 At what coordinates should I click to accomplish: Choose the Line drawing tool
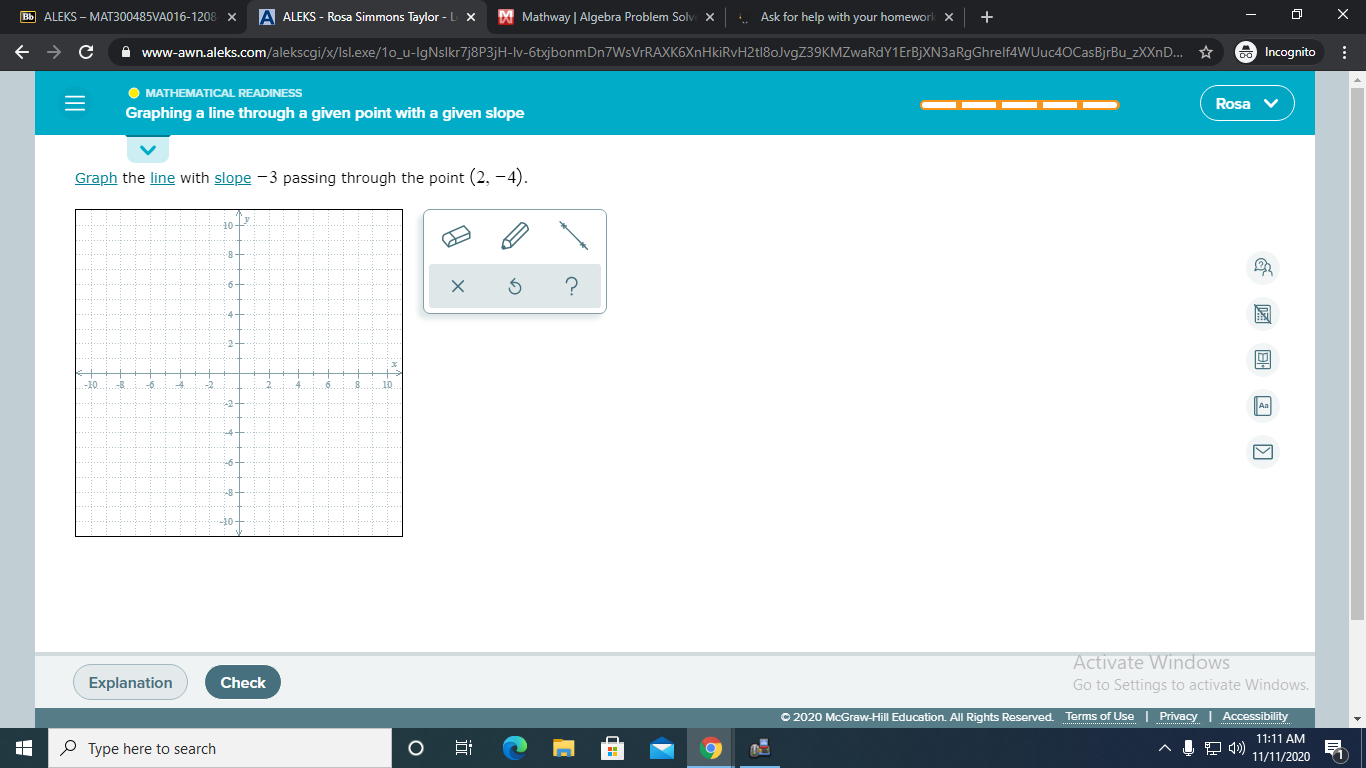573,236
